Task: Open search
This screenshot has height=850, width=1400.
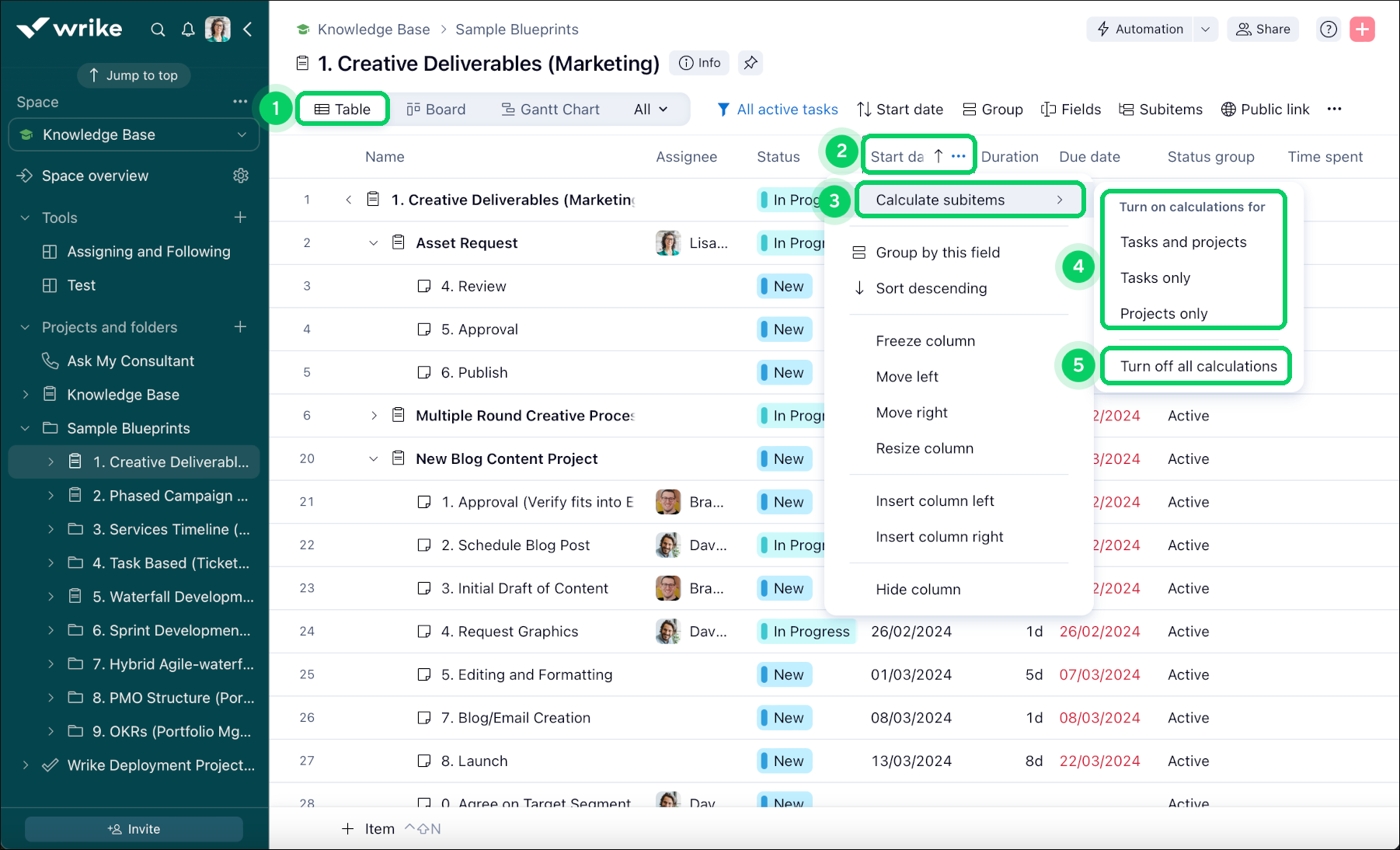Action: tap(158, 30)
